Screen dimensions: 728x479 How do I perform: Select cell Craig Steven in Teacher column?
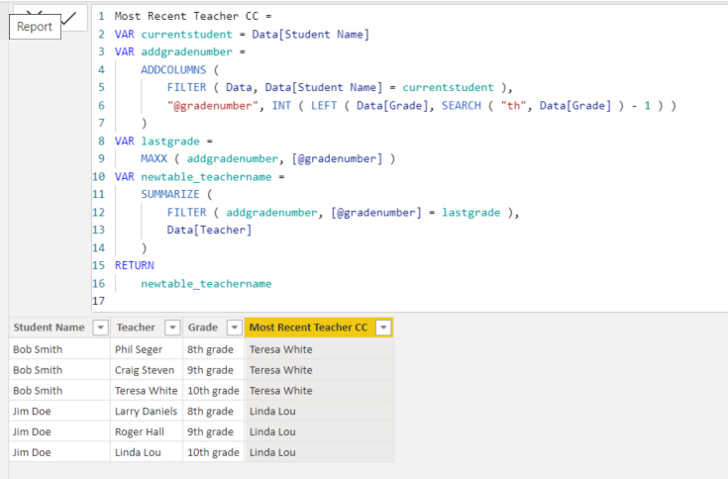pos(144,370)
